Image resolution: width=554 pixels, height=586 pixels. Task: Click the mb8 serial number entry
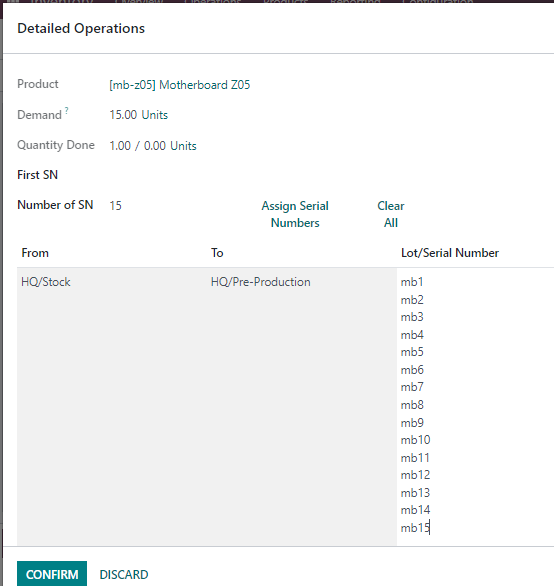(x=412, y=405)
